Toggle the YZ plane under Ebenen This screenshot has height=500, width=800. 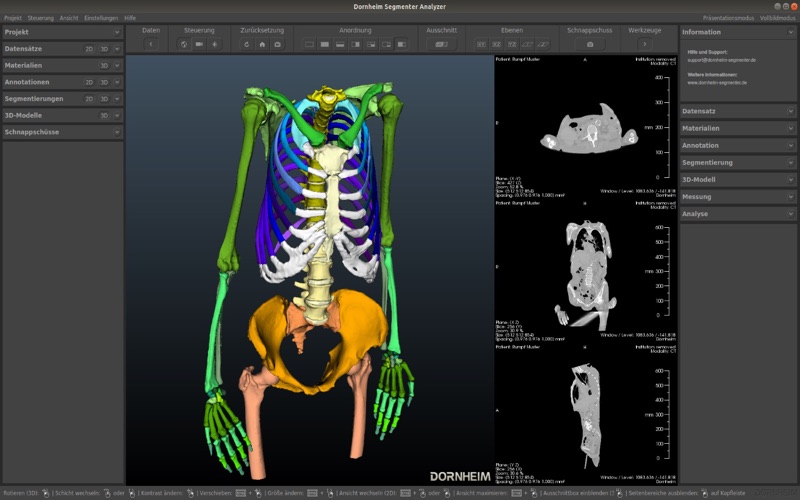click(512, 44)
